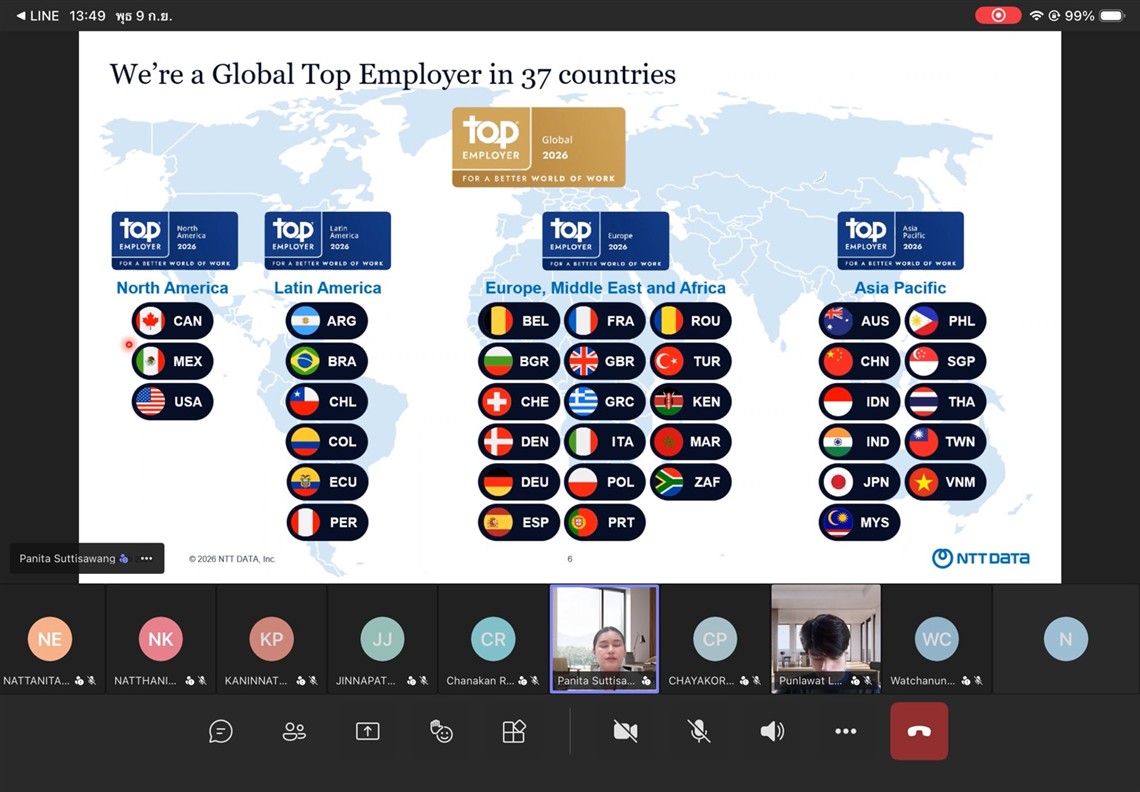Hang up with the red end call button

click(x=919, y=731)
